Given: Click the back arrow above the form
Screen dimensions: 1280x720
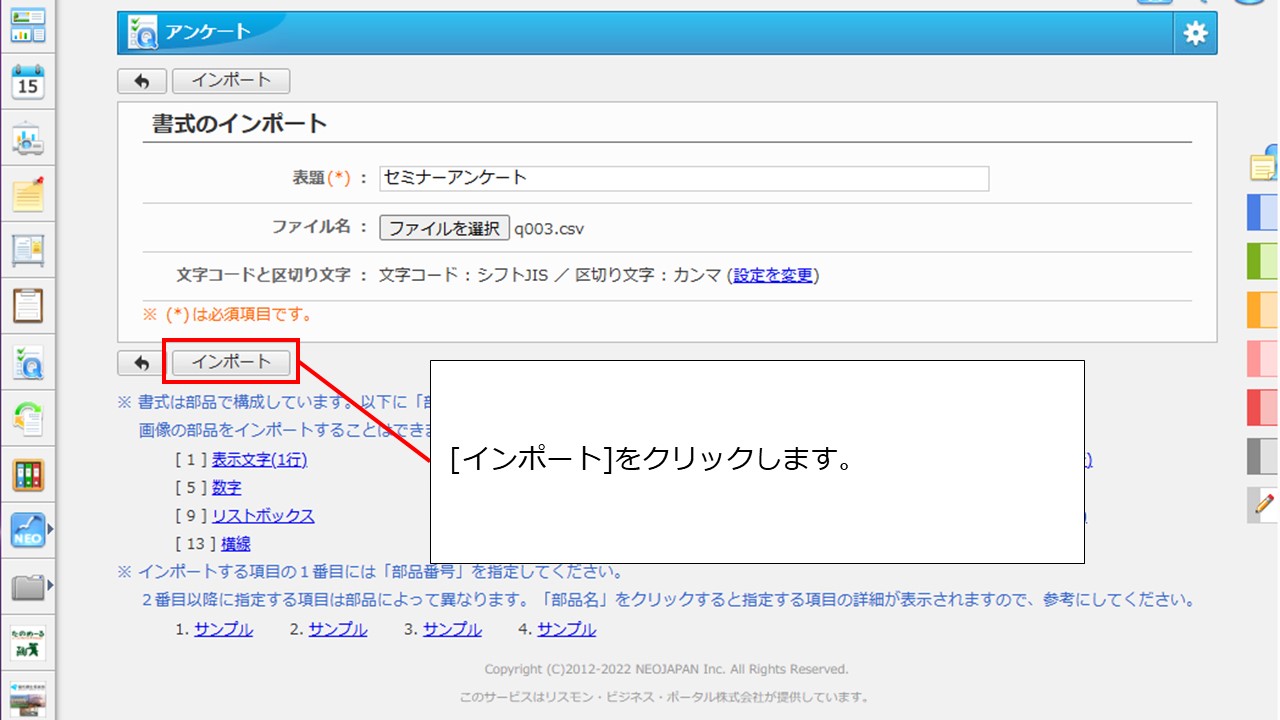Looking at the screenshot, I should 141,81.
